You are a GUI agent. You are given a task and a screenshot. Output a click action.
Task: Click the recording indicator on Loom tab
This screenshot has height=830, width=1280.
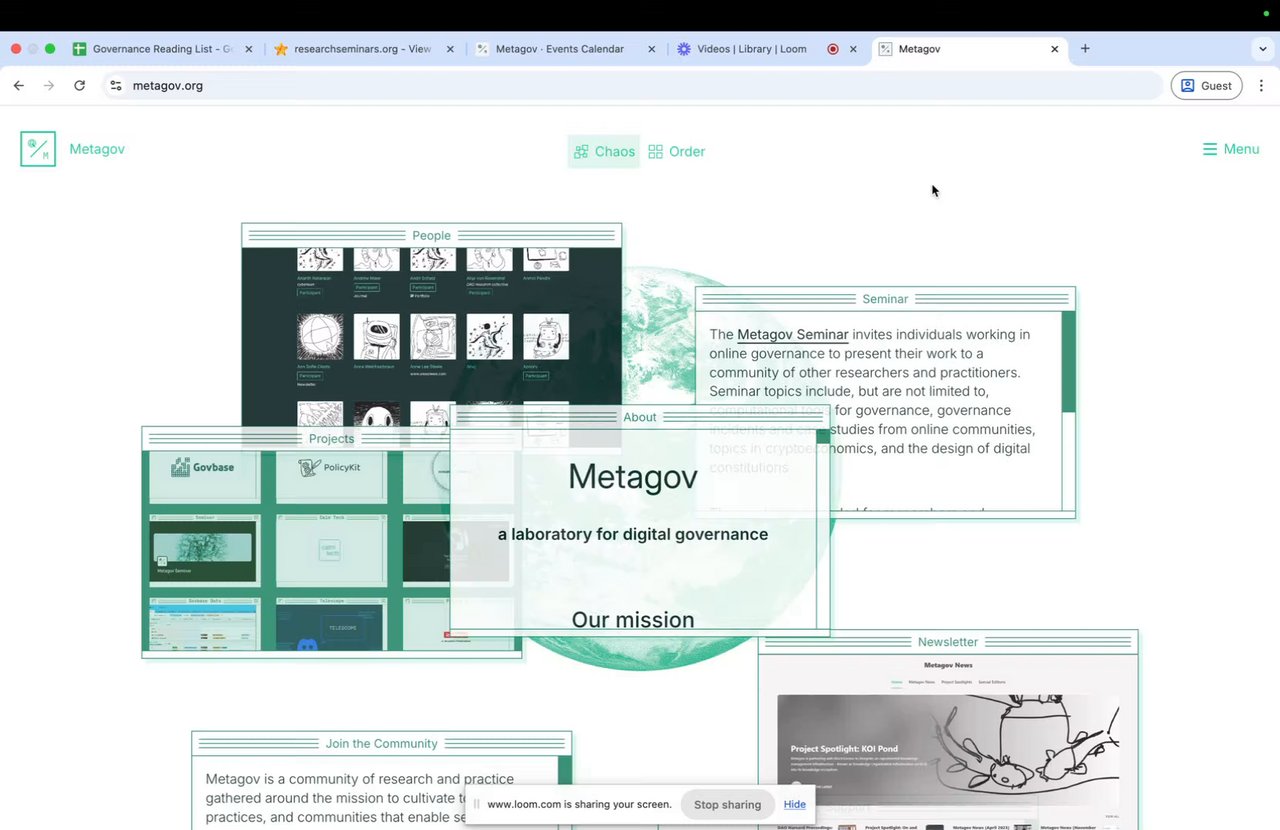[x=833, y=49]
